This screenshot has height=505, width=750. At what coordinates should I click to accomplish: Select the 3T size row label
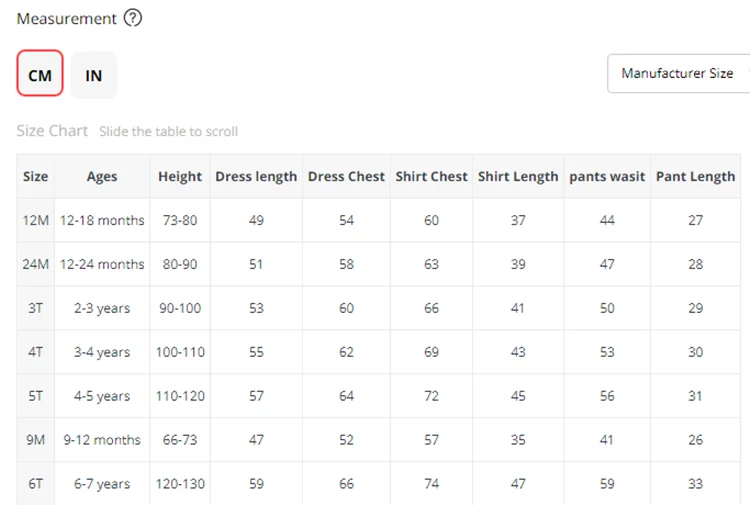35,308
